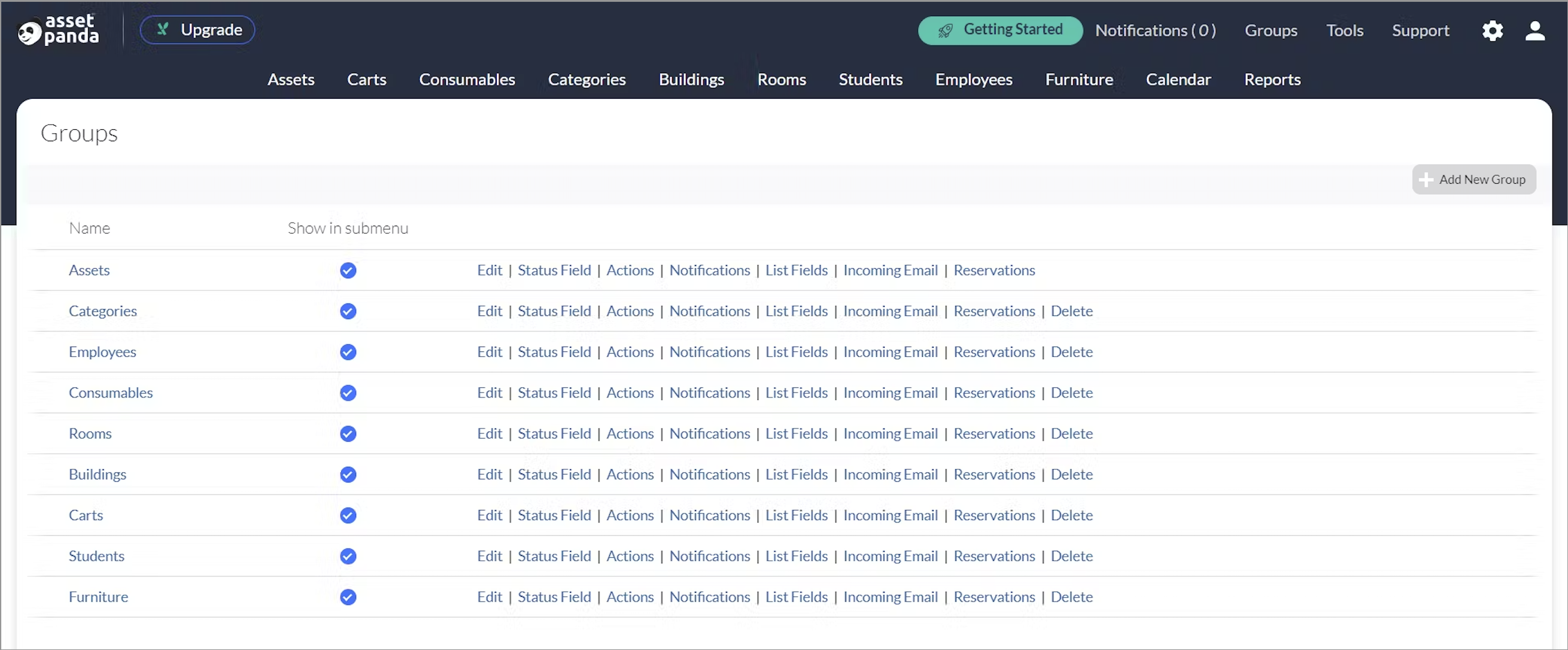
Task: Go to the Consumables tab in the navigation bar
Action: pyautogui.click(x=467, y=79)
